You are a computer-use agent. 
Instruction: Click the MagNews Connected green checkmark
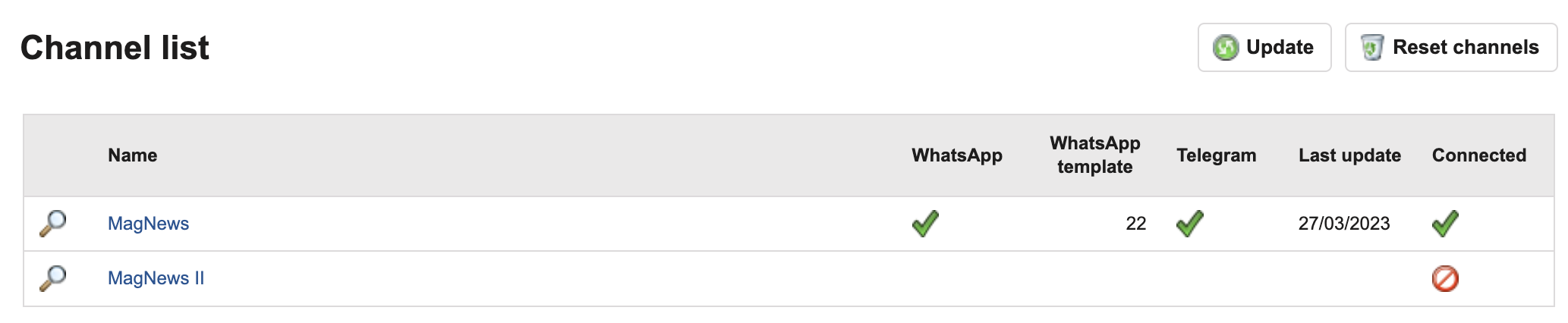(1445, 224)
